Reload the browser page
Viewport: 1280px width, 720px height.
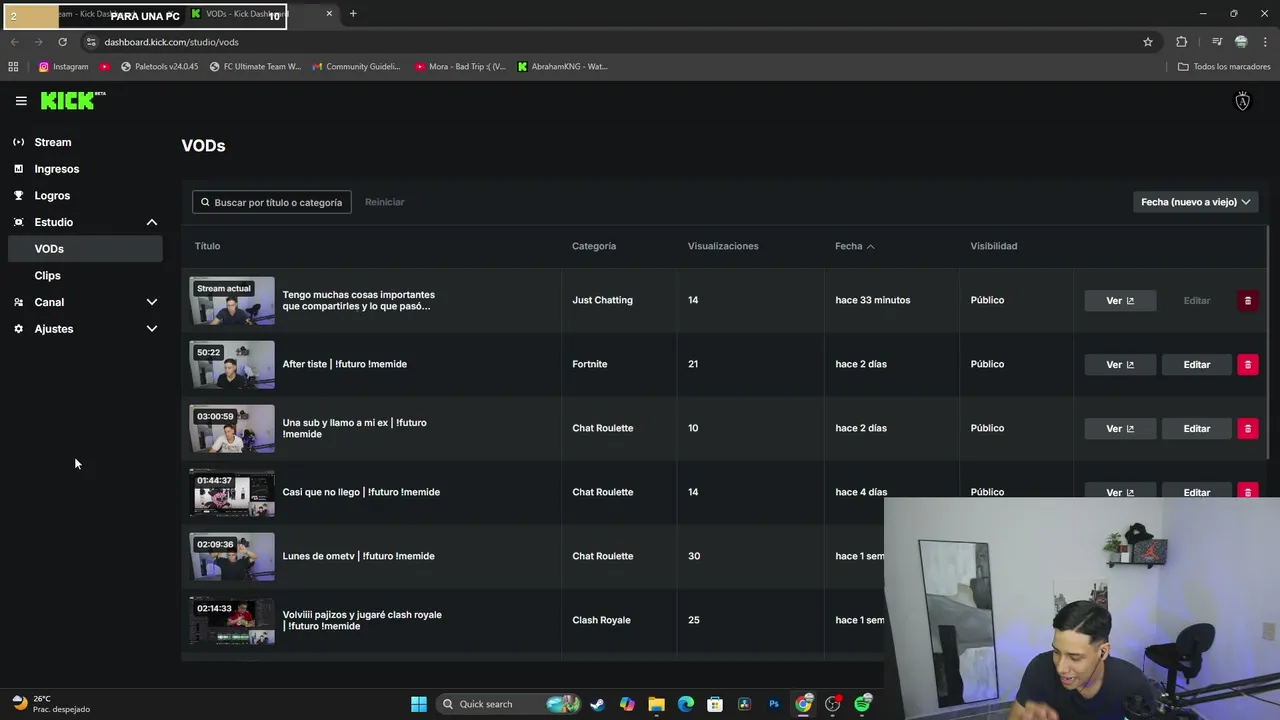pyautogui.click(x=62, y=42)
